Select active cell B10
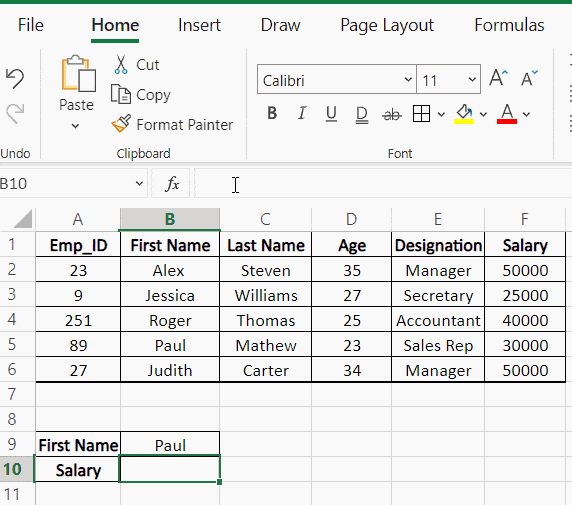Image resolution: width=572 pixels, height=505 pixels. pos(170,469)
